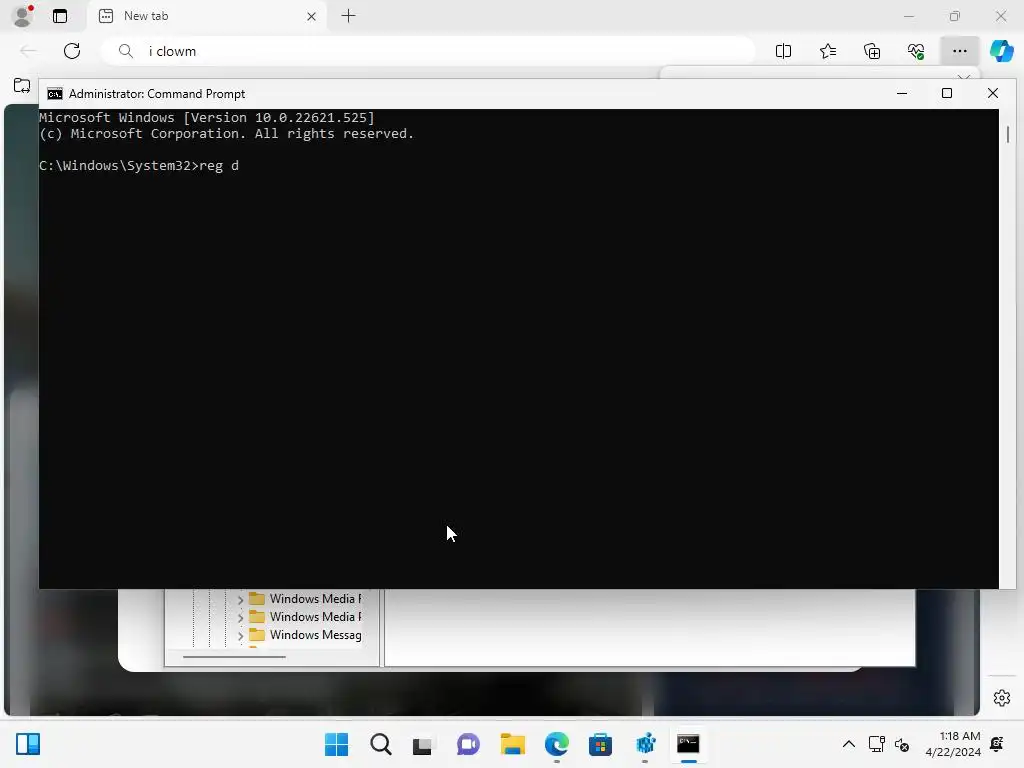Minimize the Edge browser window
The image size is (1024, 768).
pyautogui.click(x=908, y=16)
